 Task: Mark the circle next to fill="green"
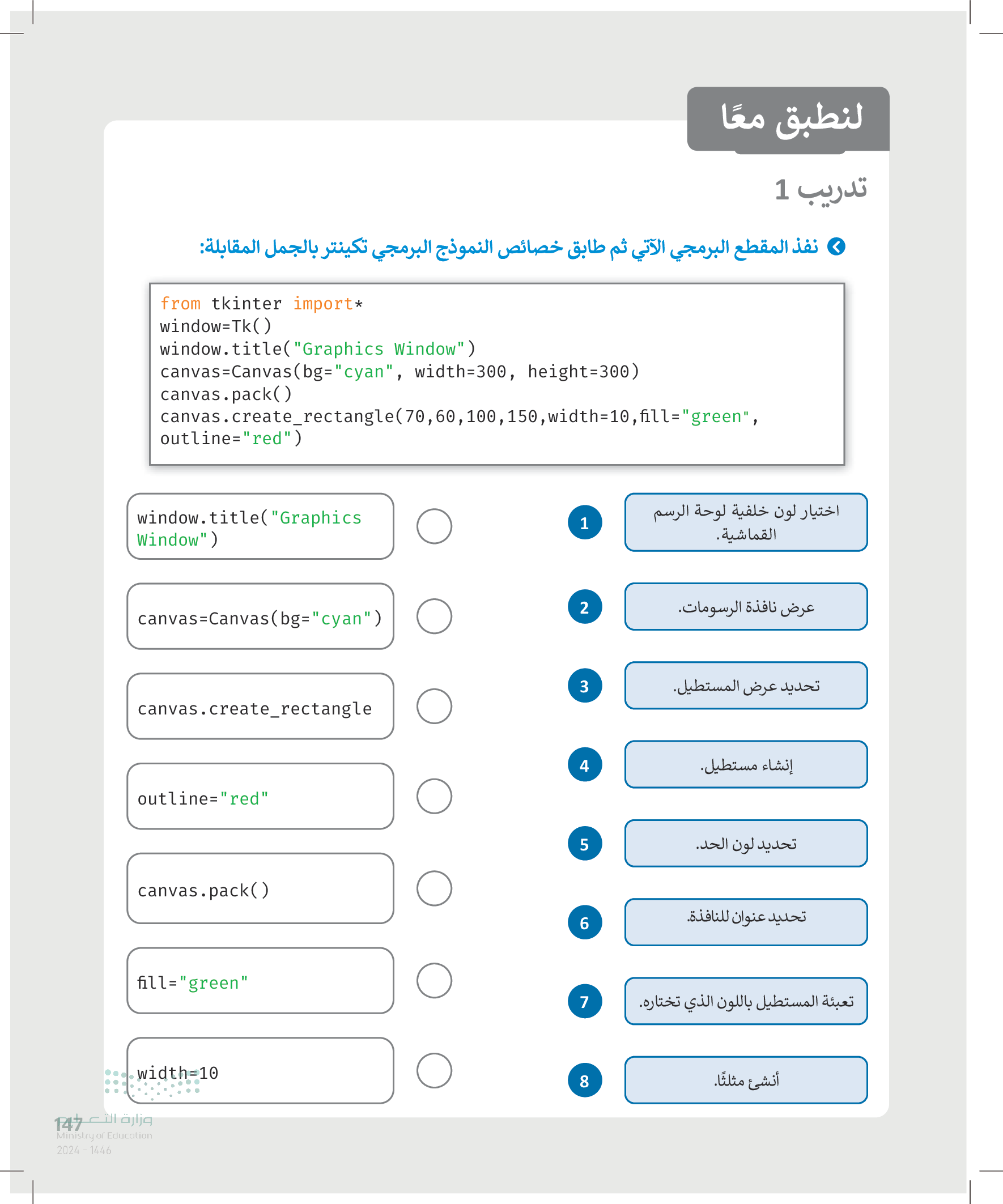tap(434, 980)
